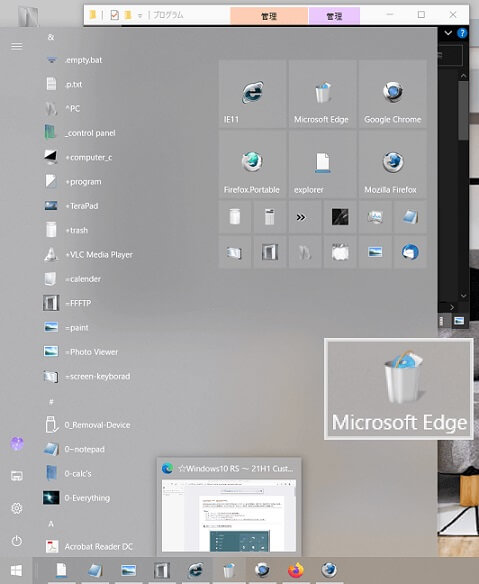Open the user account icon

(x=16, y=443)
